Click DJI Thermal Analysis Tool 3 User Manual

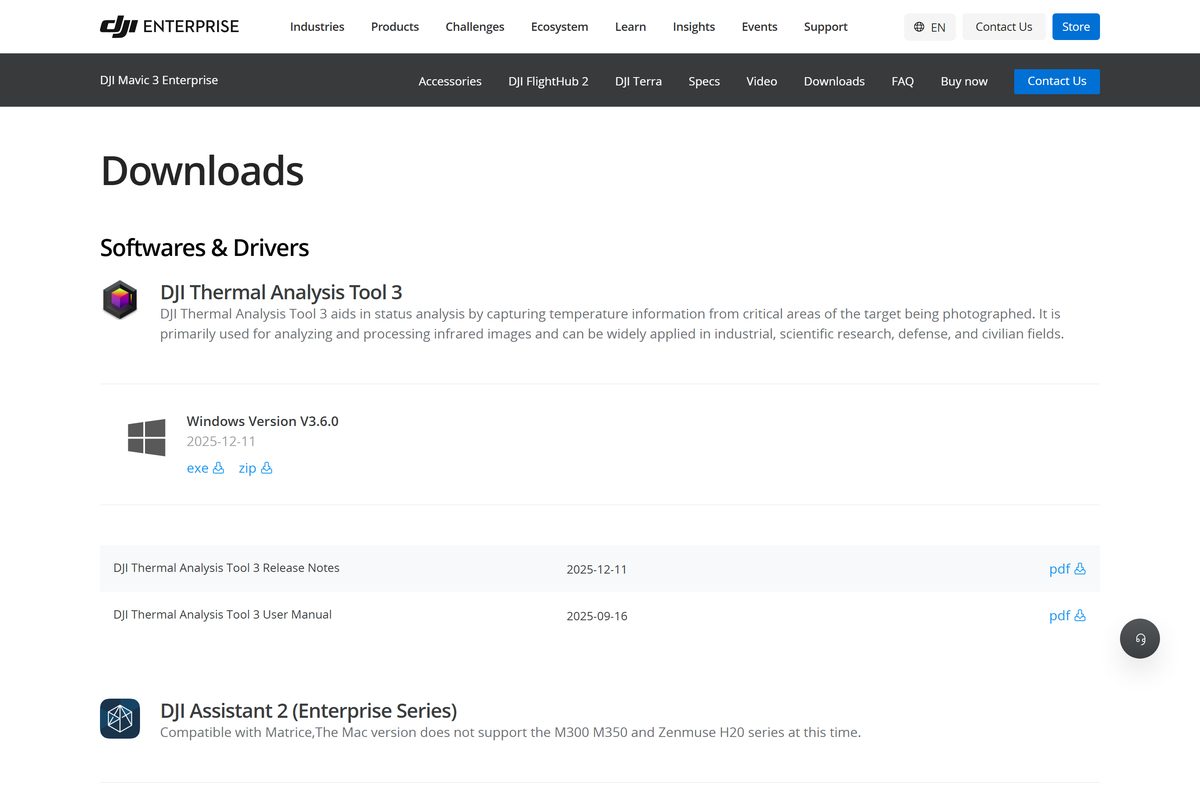(222, 615)
